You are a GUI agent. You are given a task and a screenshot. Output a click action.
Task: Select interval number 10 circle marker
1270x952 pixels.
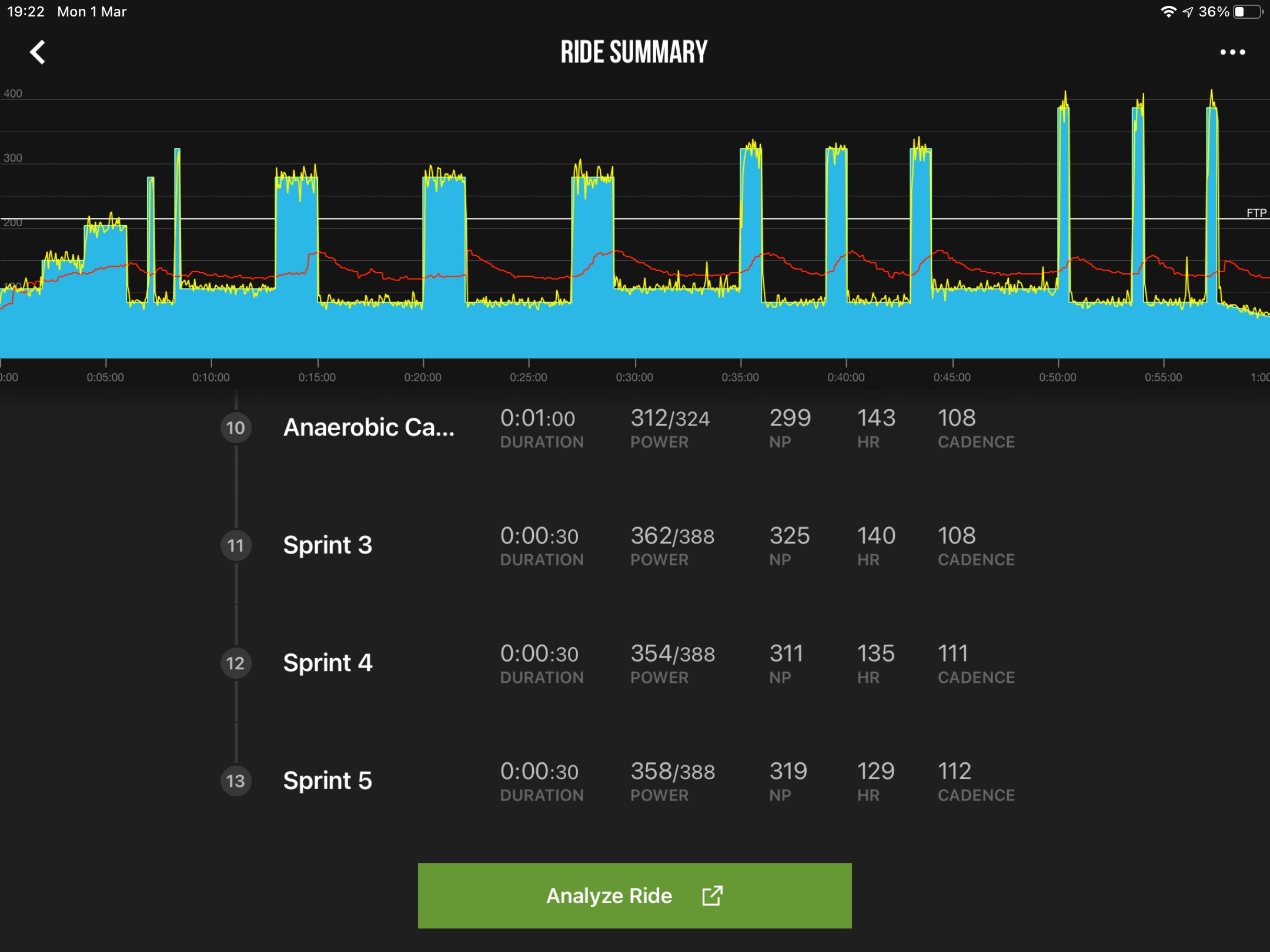pos(236,428)
